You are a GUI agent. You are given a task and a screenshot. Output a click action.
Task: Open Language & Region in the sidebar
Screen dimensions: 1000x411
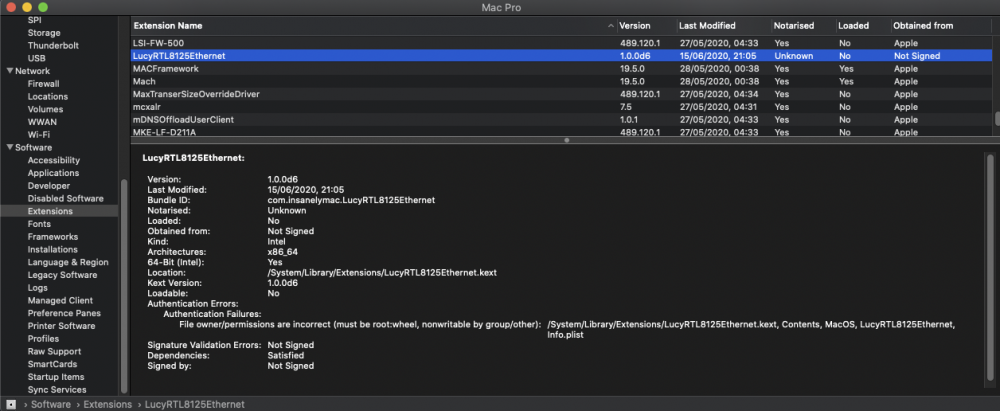(x=68, y=262)
